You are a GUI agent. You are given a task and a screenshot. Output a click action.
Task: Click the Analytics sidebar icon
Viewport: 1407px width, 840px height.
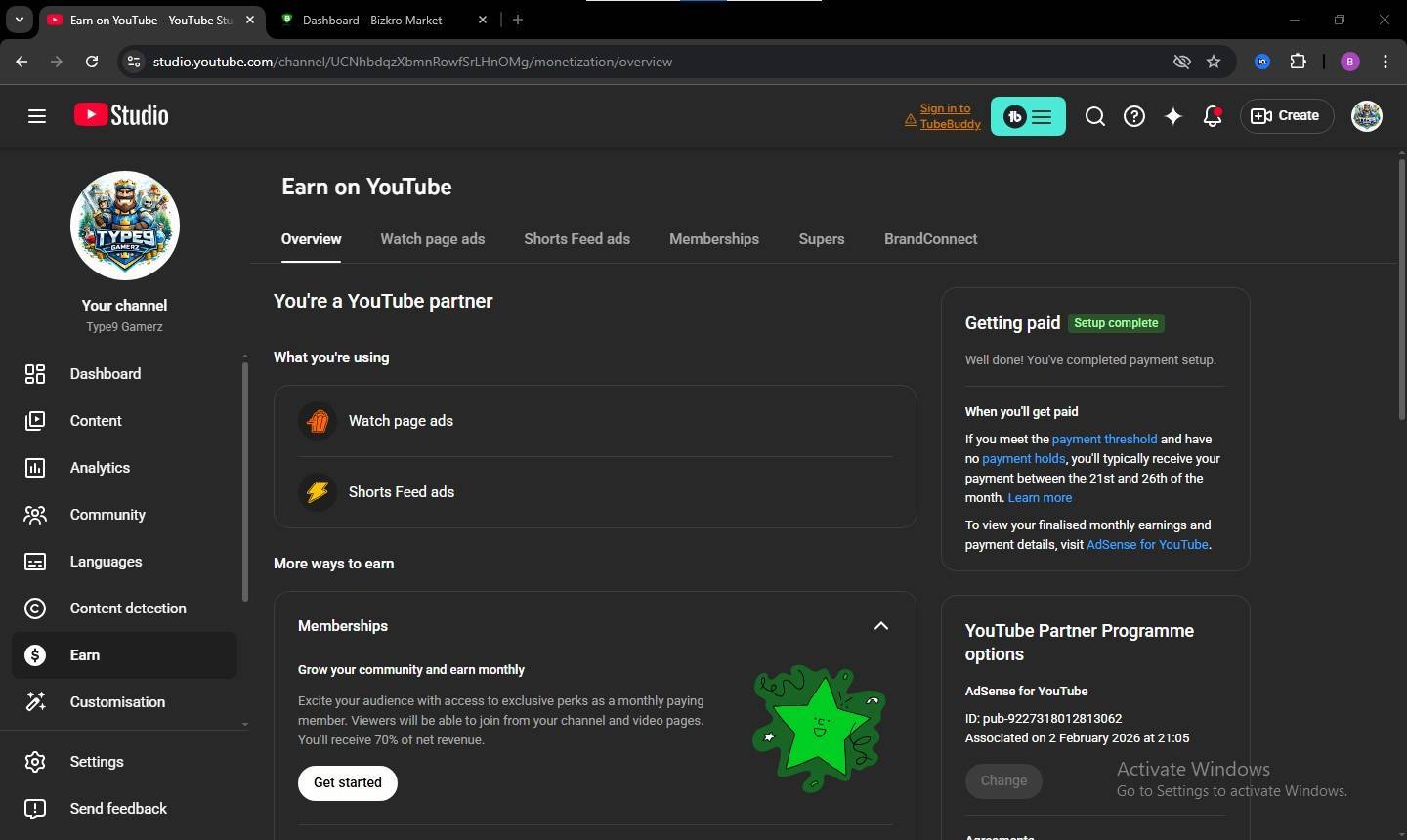[35, 468]
